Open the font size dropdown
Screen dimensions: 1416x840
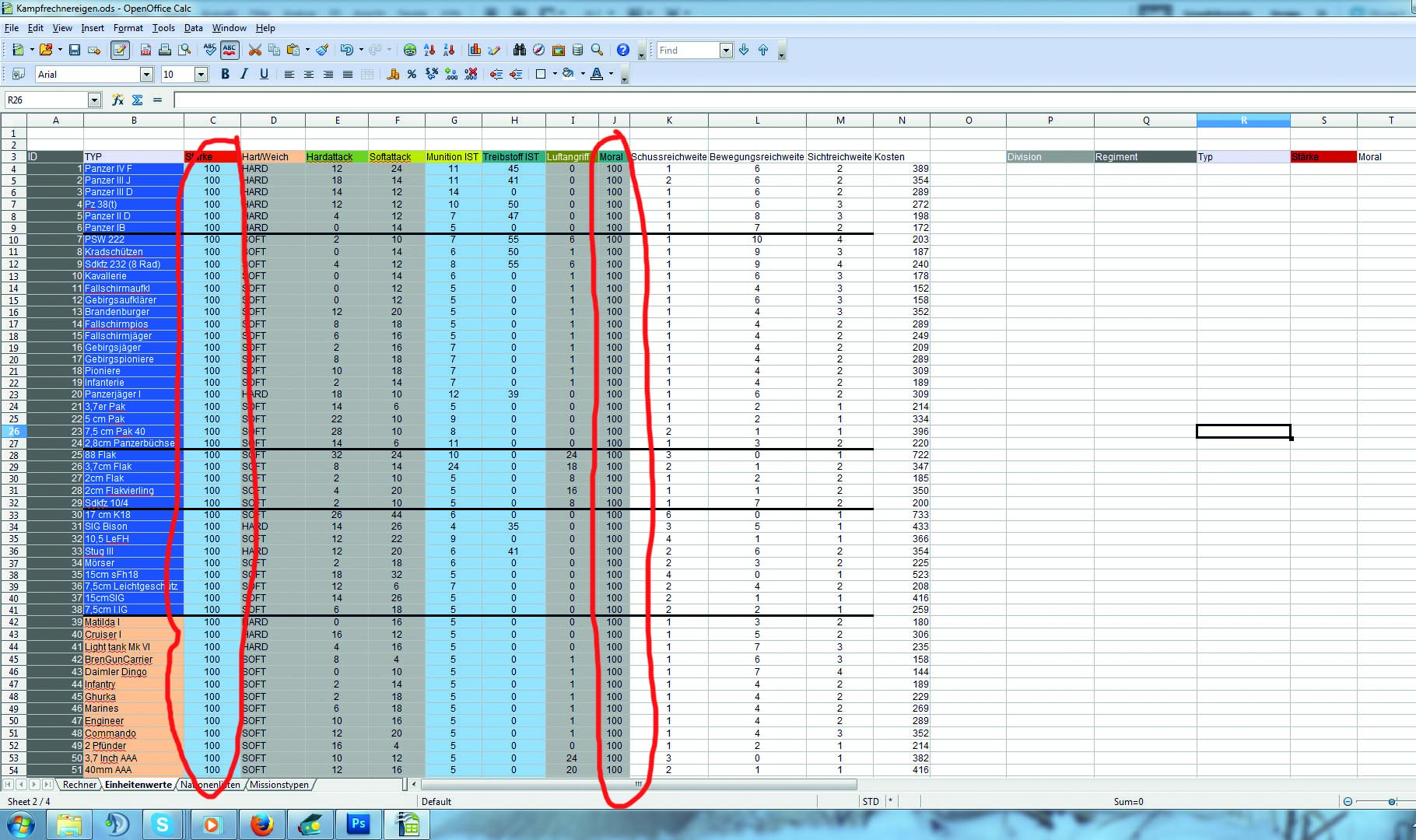pyautogui.click(x=201, y=74)
